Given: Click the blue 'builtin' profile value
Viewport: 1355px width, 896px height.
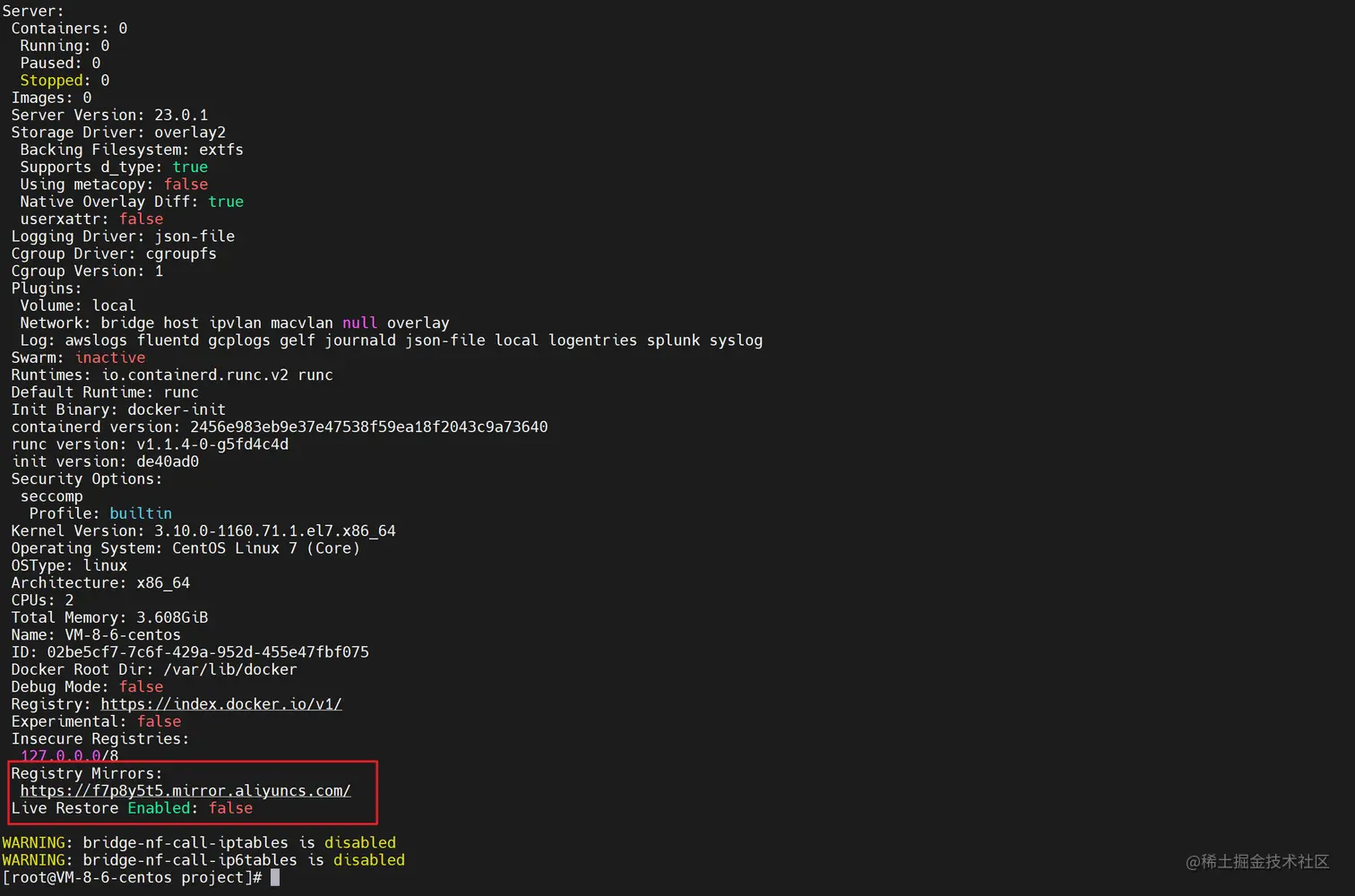Looking at the screenshot, I should coord(141,514).
